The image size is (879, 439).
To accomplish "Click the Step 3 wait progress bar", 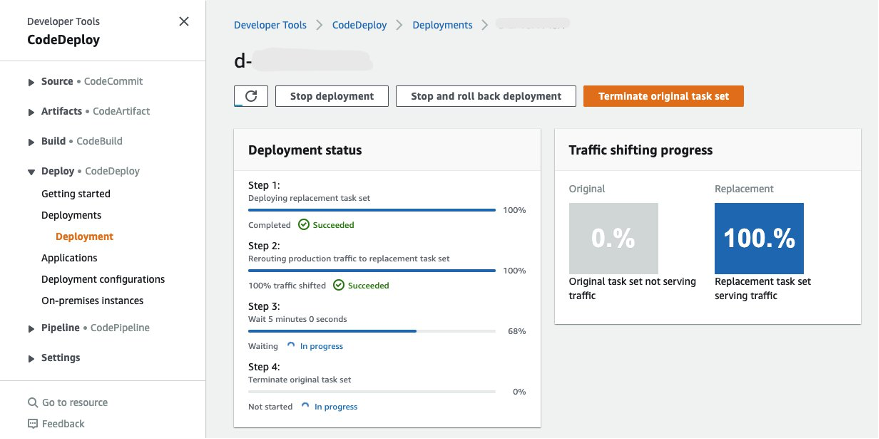I will coord(372,331).
